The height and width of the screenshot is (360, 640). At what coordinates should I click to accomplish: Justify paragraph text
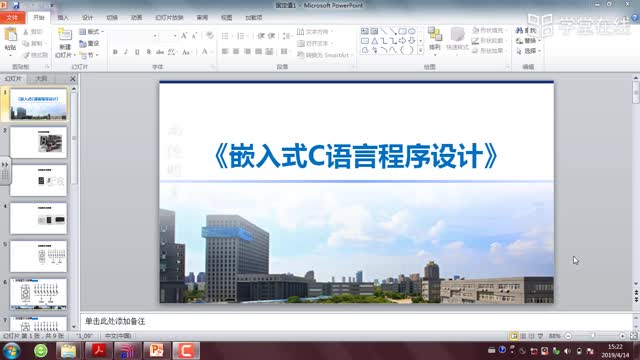click(258, 51)
